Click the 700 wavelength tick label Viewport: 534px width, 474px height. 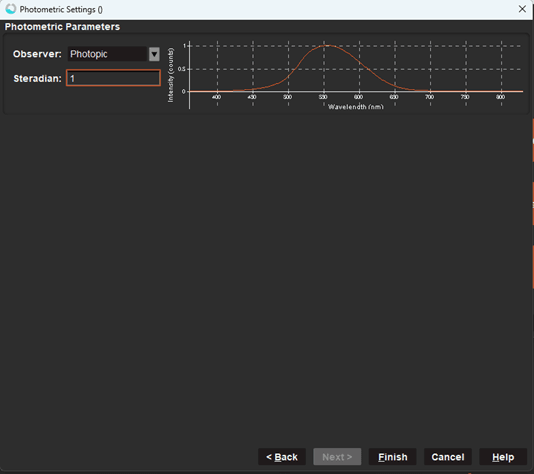tap(429, 97)
